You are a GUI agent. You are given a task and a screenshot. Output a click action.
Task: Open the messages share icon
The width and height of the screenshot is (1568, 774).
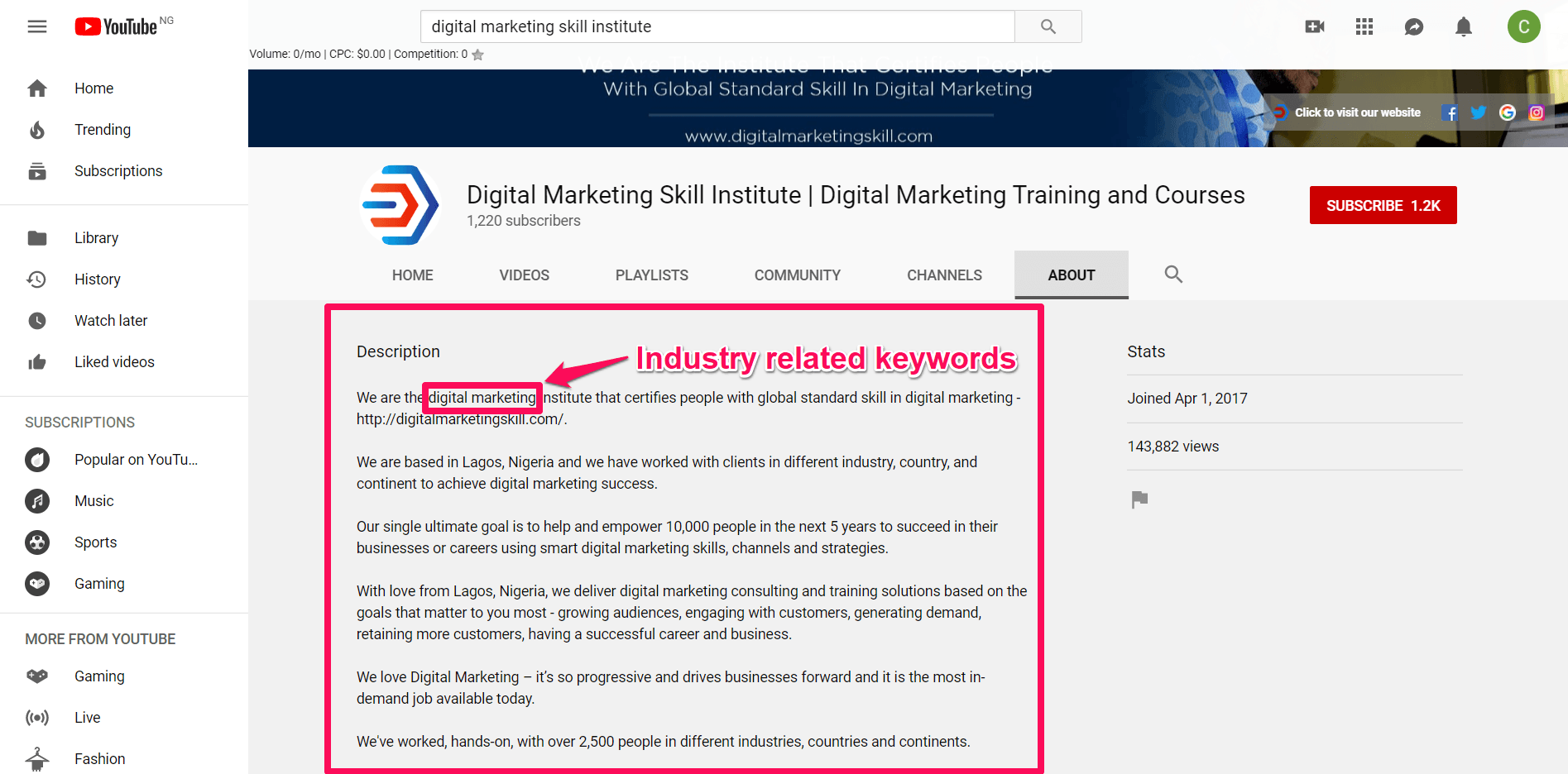(1414, 26)
